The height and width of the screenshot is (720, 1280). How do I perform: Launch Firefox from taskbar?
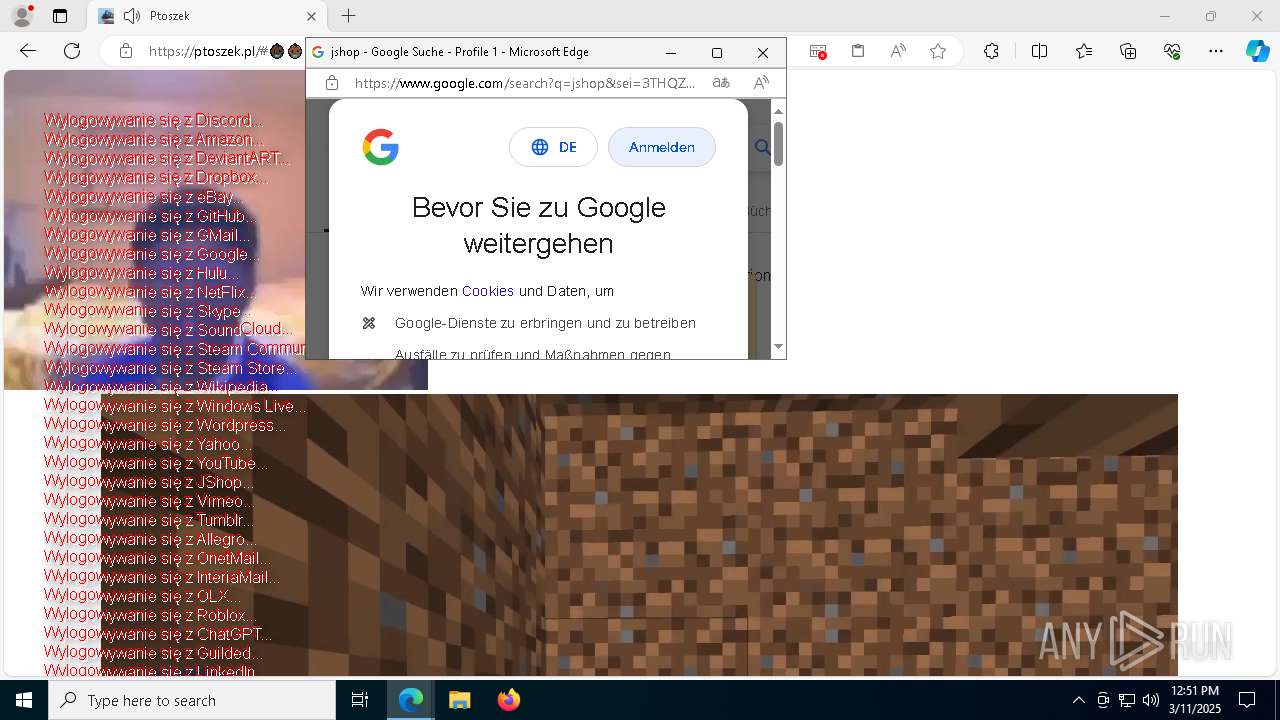point(508,700)
